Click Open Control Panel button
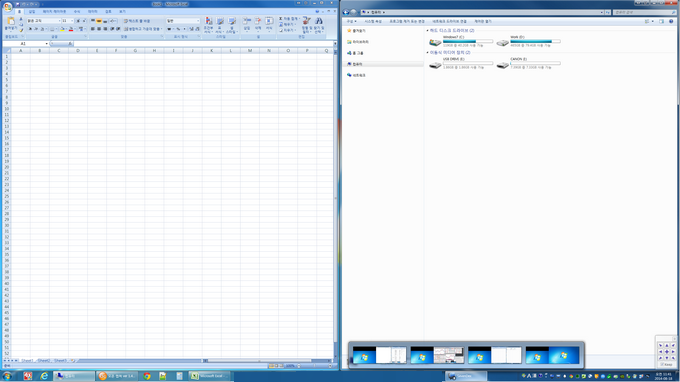The image size is (680, 382). tap(483, 21)
